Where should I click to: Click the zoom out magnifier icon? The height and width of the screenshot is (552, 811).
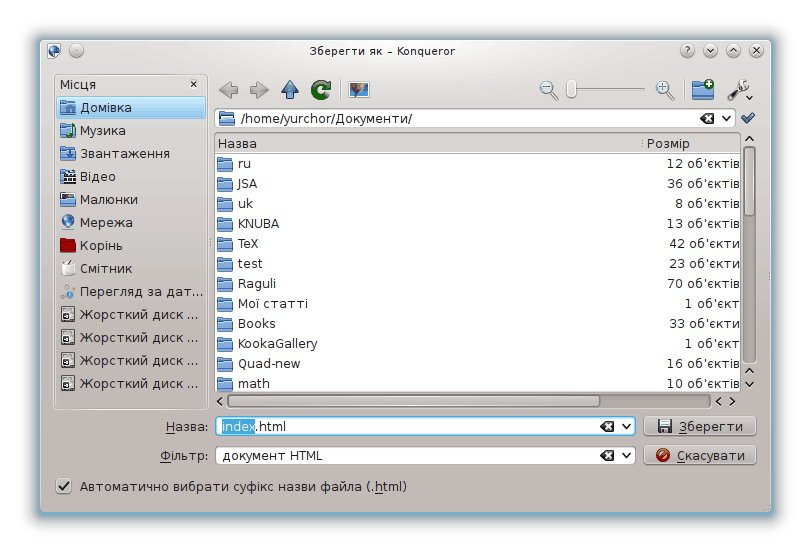[x=549, y=90]
